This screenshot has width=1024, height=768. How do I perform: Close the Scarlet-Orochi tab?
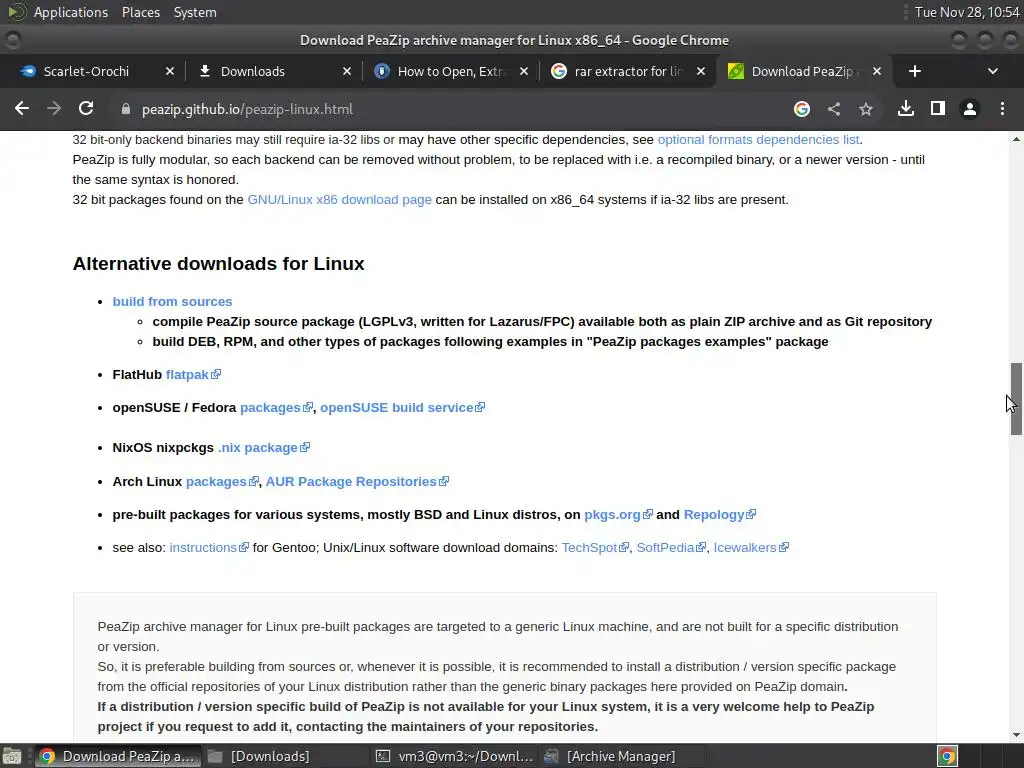[x=170, y=71]
